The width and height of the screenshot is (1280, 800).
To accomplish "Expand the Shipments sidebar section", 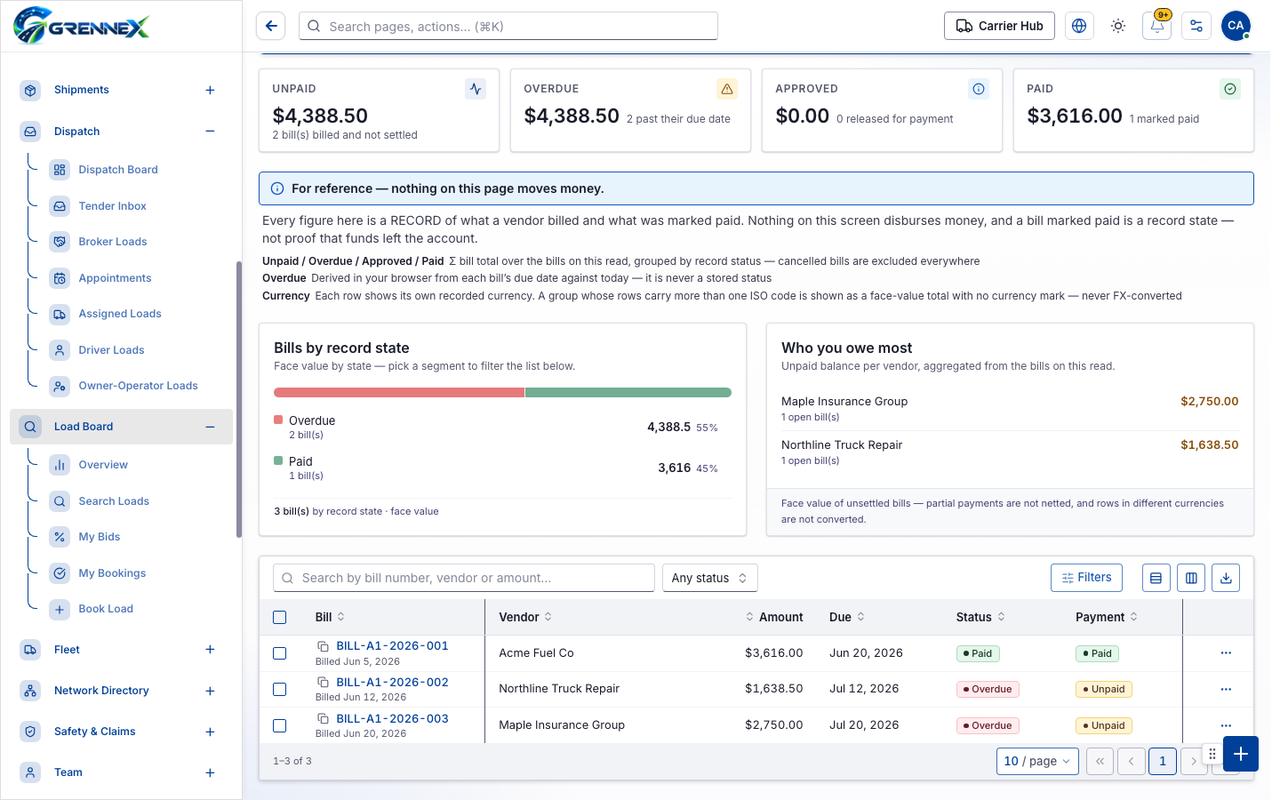I will [x=210, y=90].
